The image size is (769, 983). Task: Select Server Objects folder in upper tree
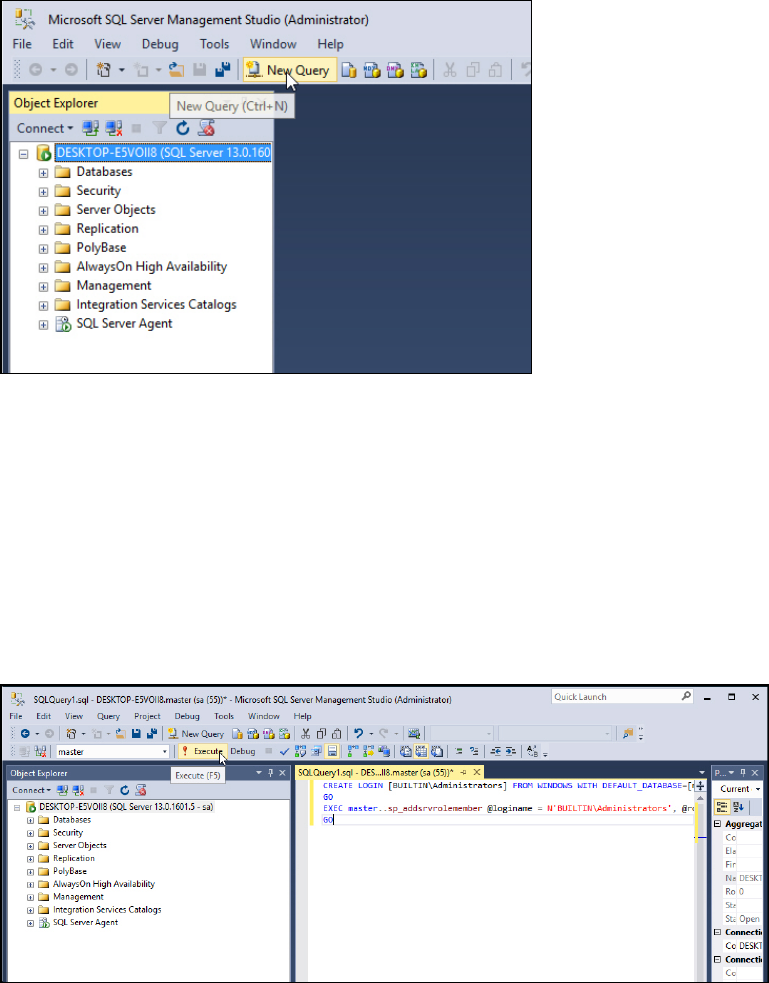116,210
